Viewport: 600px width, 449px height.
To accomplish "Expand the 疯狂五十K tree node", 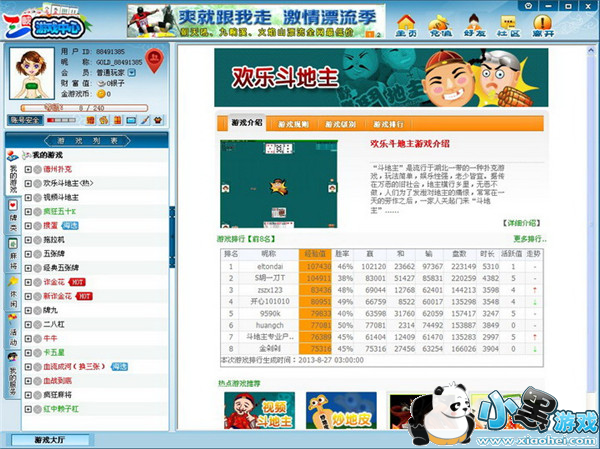I will pyautogui.click(x=28, y=212).
